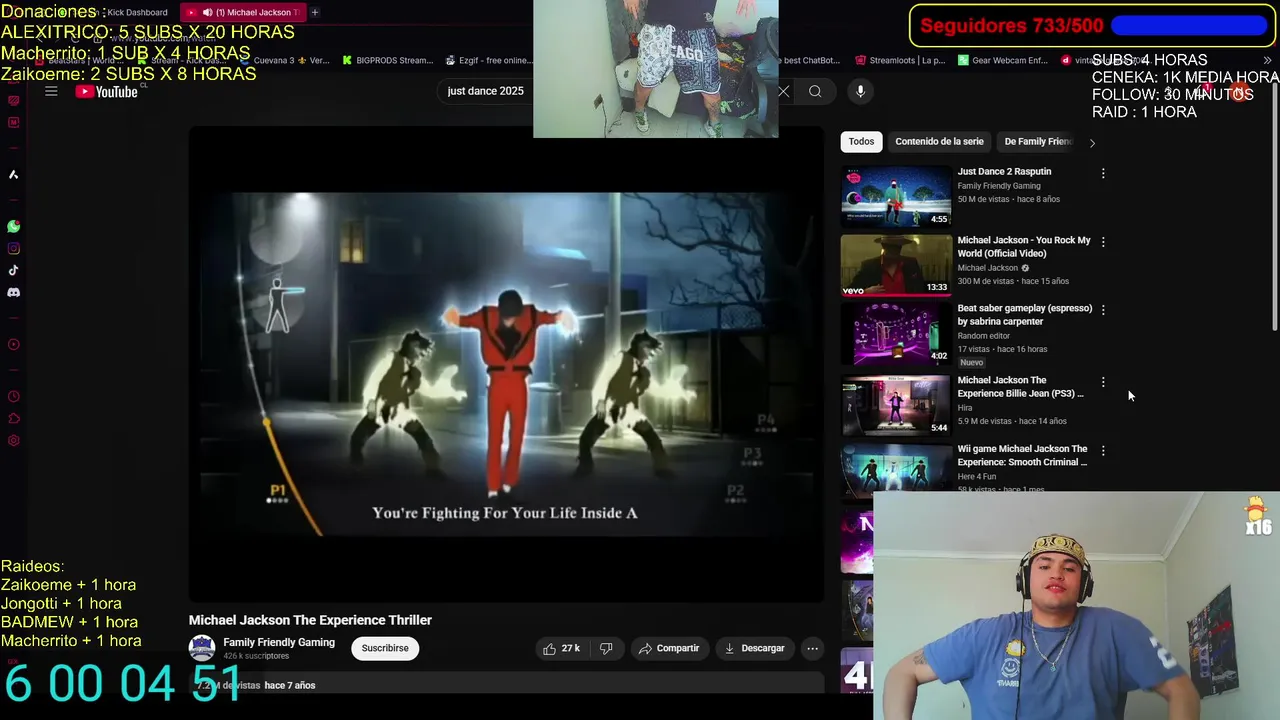Click 'Michael Jackson The Experience Thriller' video title
Screen dimensions: 1280x720
click(310, 620)
